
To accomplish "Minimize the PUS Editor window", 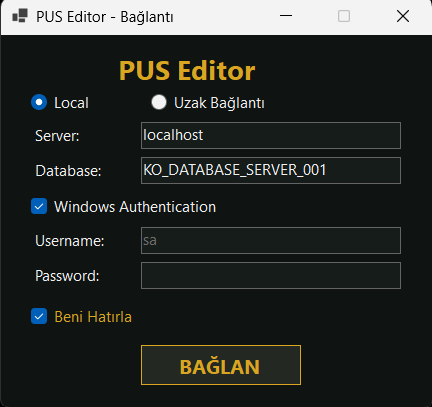I will (286, 16).
